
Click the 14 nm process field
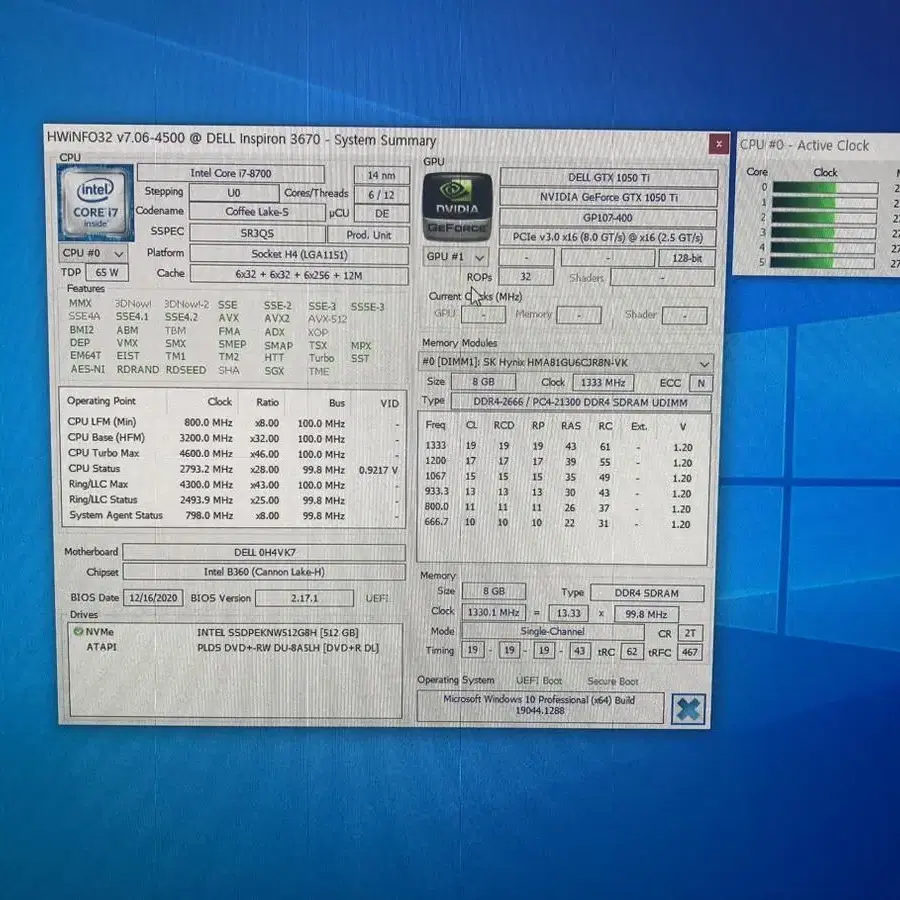pos(382,175)
